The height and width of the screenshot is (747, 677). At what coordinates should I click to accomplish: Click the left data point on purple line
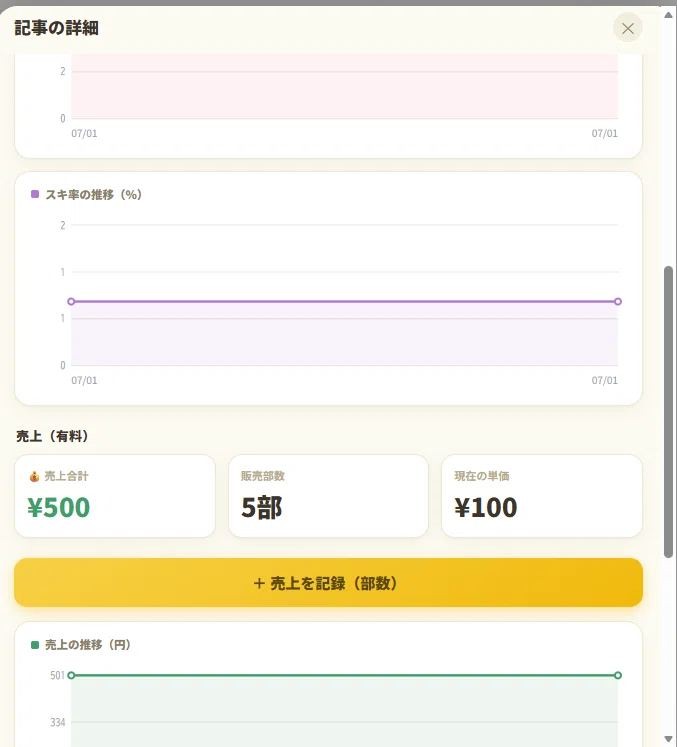(x=71, y=301)
